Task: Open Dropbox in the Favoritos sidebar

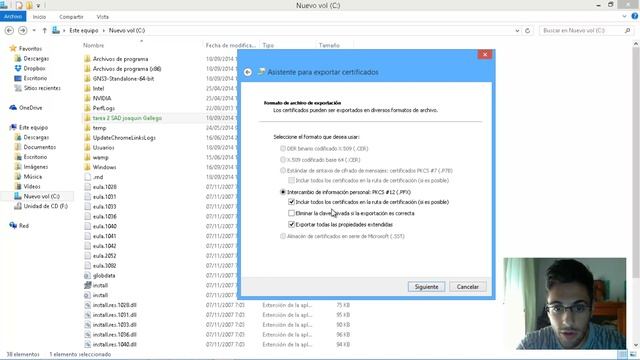Action: pyautogui.click(x=34, y=68)
